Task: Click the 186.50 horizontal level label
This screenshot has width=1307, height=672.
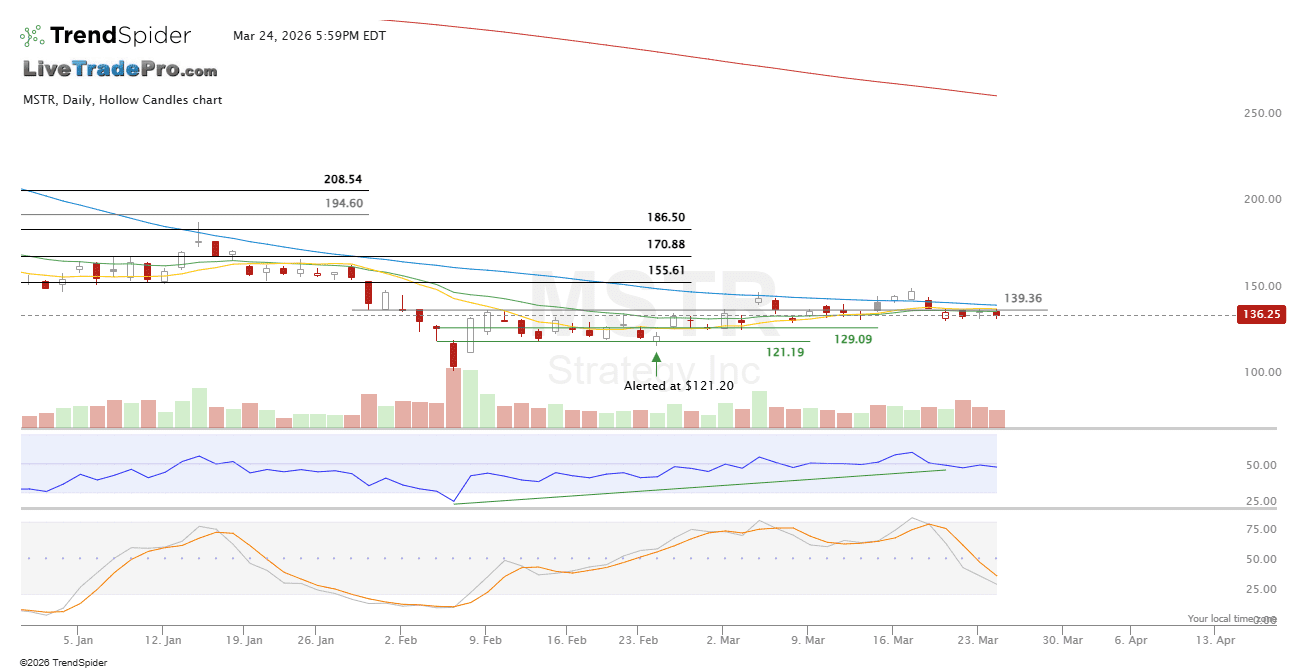Action: click(x=666, y=217)
